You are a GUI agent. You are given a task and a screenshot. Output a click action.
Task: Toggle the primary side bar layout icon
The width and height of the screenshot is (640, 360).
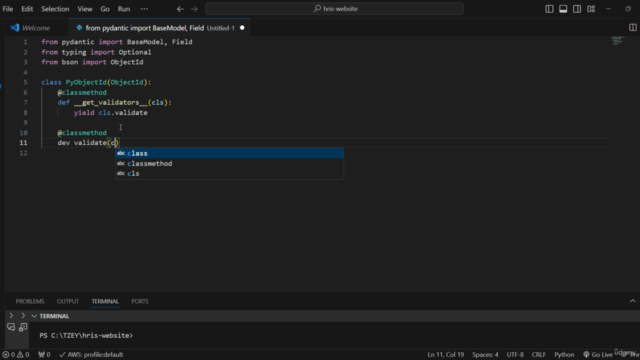(549, 9)
